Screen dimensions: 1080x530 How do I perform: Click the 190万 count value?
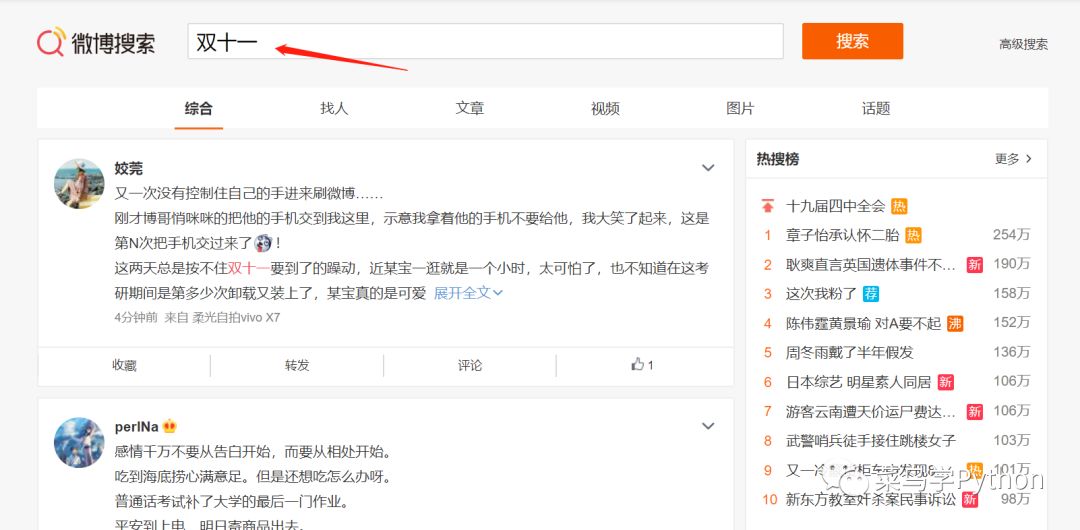coord(1012,264)
